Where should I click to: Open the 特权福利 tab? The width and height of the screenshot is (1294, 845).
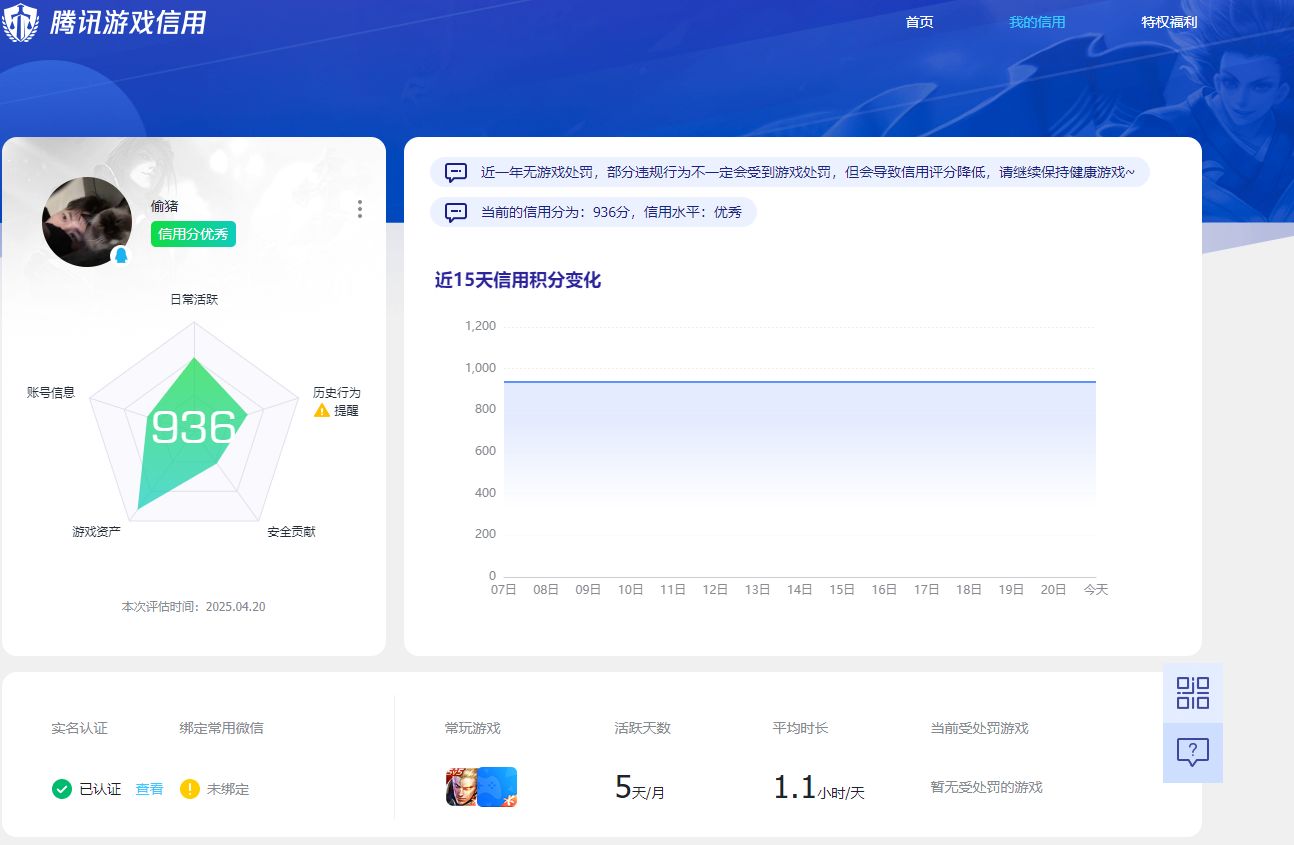click(1169, 22)
